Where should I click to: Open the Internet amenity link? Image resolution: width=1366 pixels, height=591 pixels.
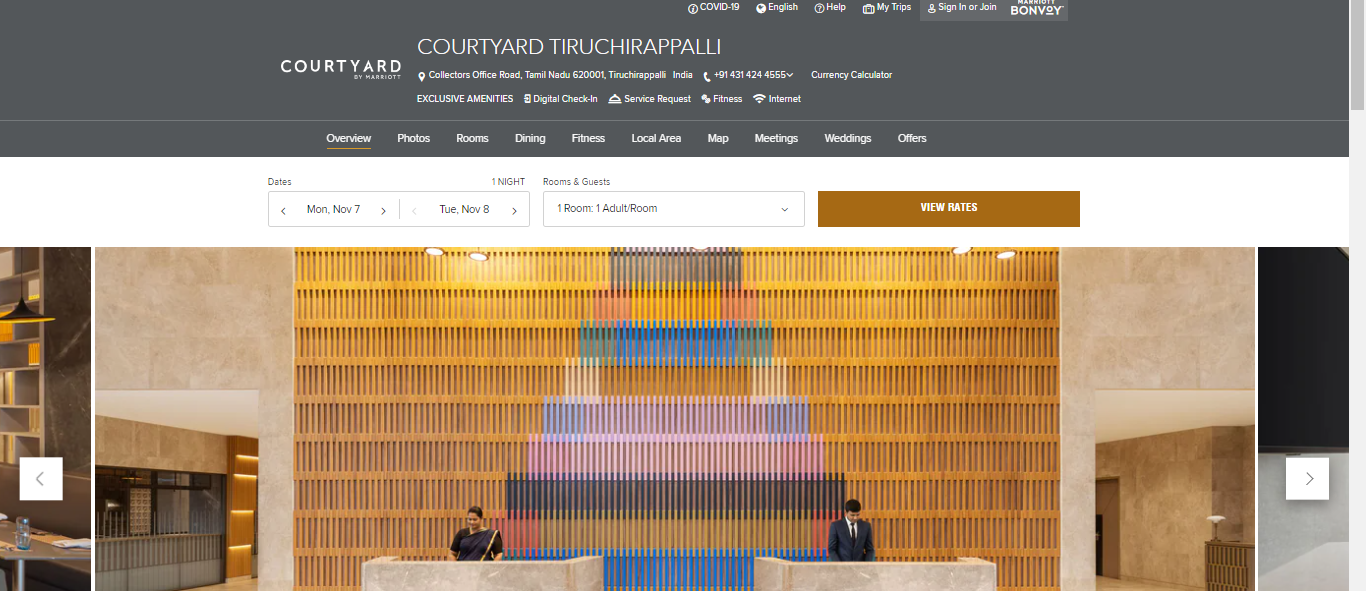(785, 99)
